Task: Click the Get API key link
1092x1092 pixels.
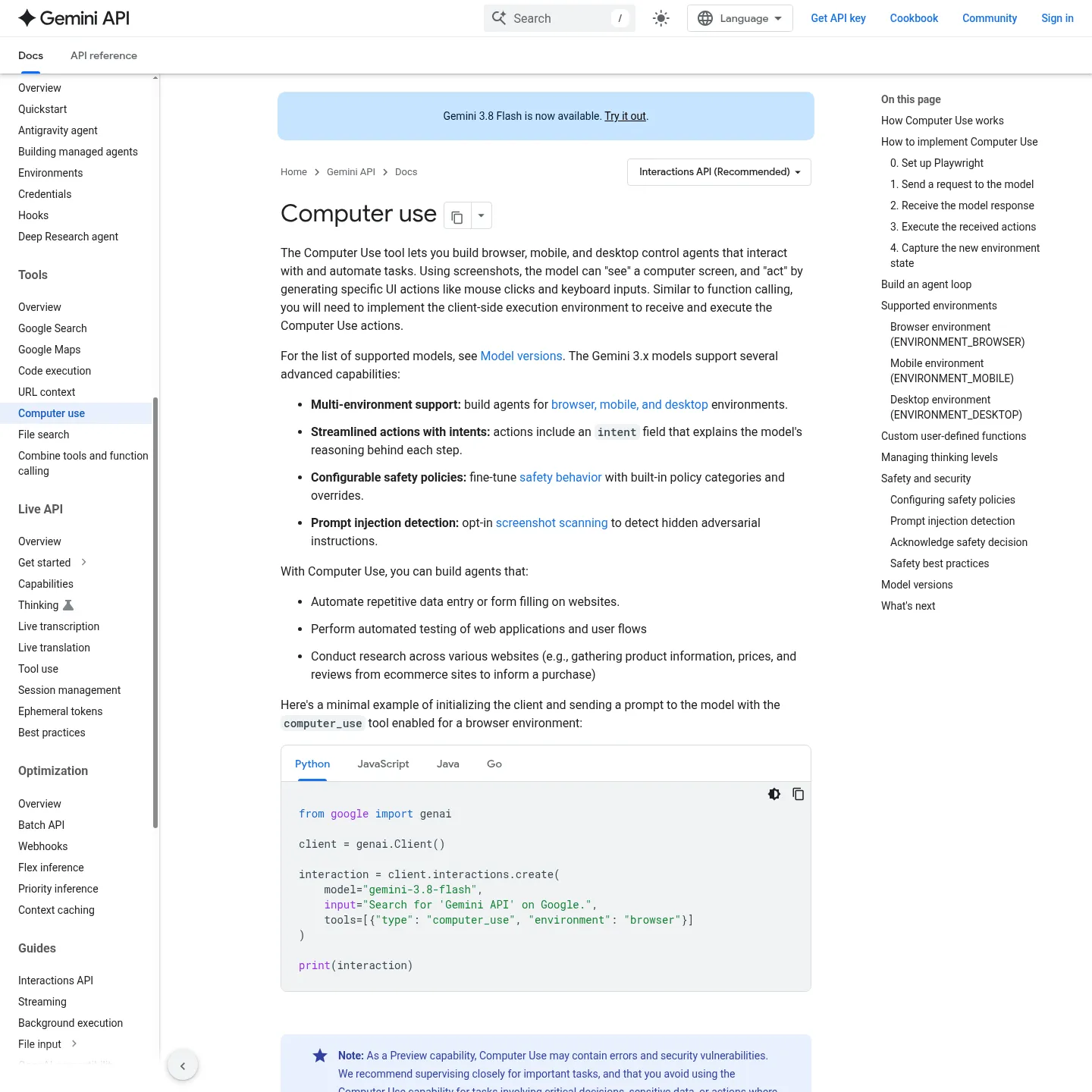Action: click(x=838, y=18)
